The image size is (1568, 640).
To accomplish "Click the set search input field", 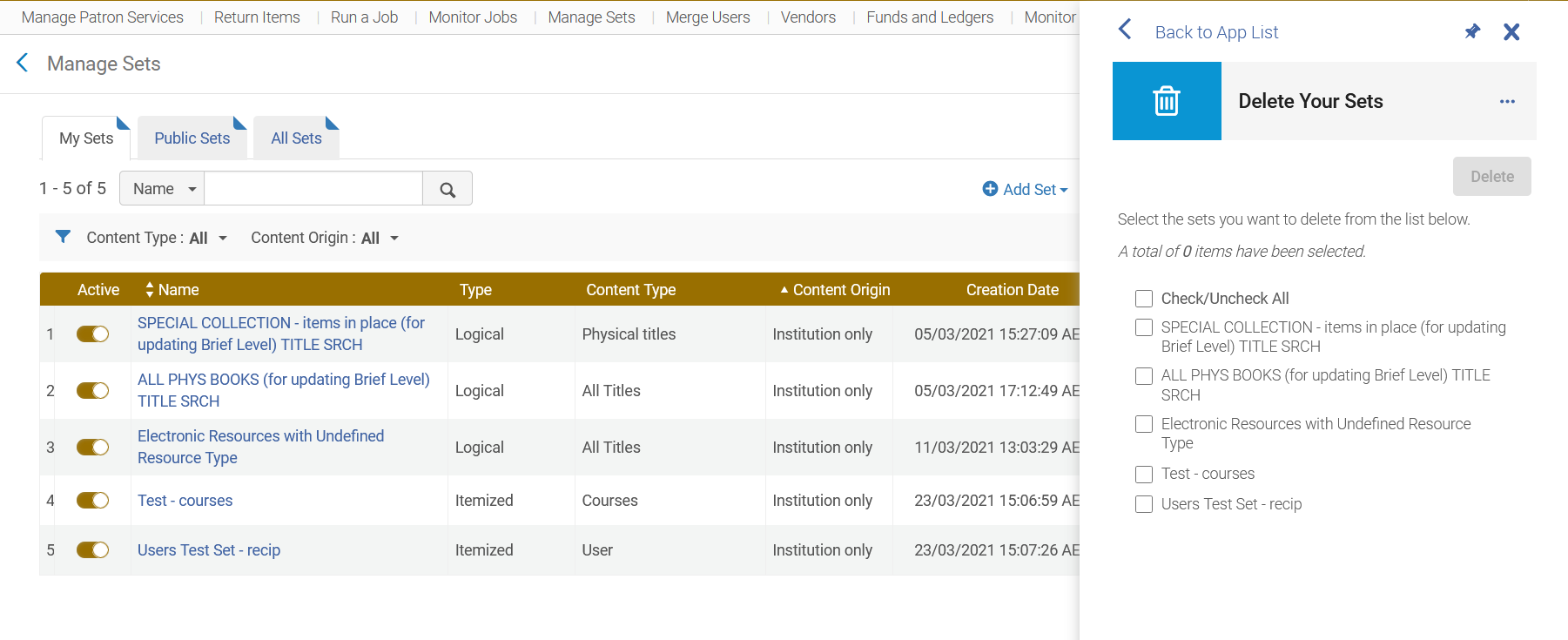I will 313,189.
